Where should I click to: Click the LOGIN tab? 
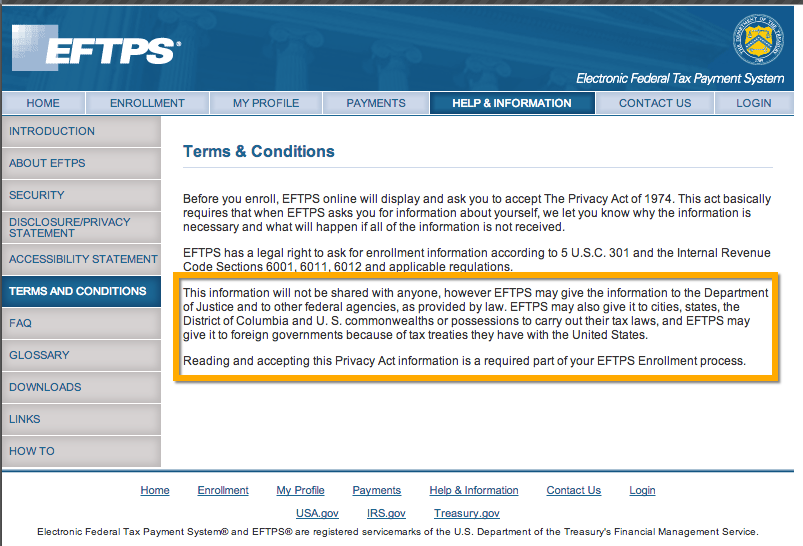(754, 103)
